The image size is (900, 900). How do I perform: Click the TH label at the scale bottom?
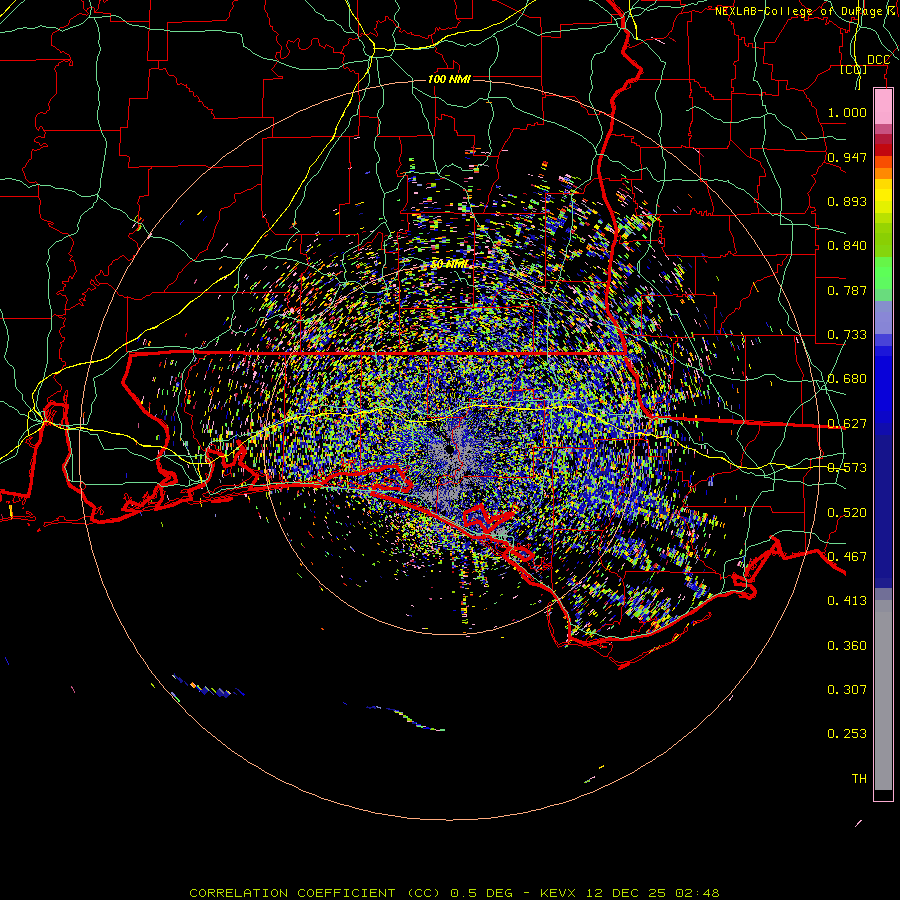(859, 779)
